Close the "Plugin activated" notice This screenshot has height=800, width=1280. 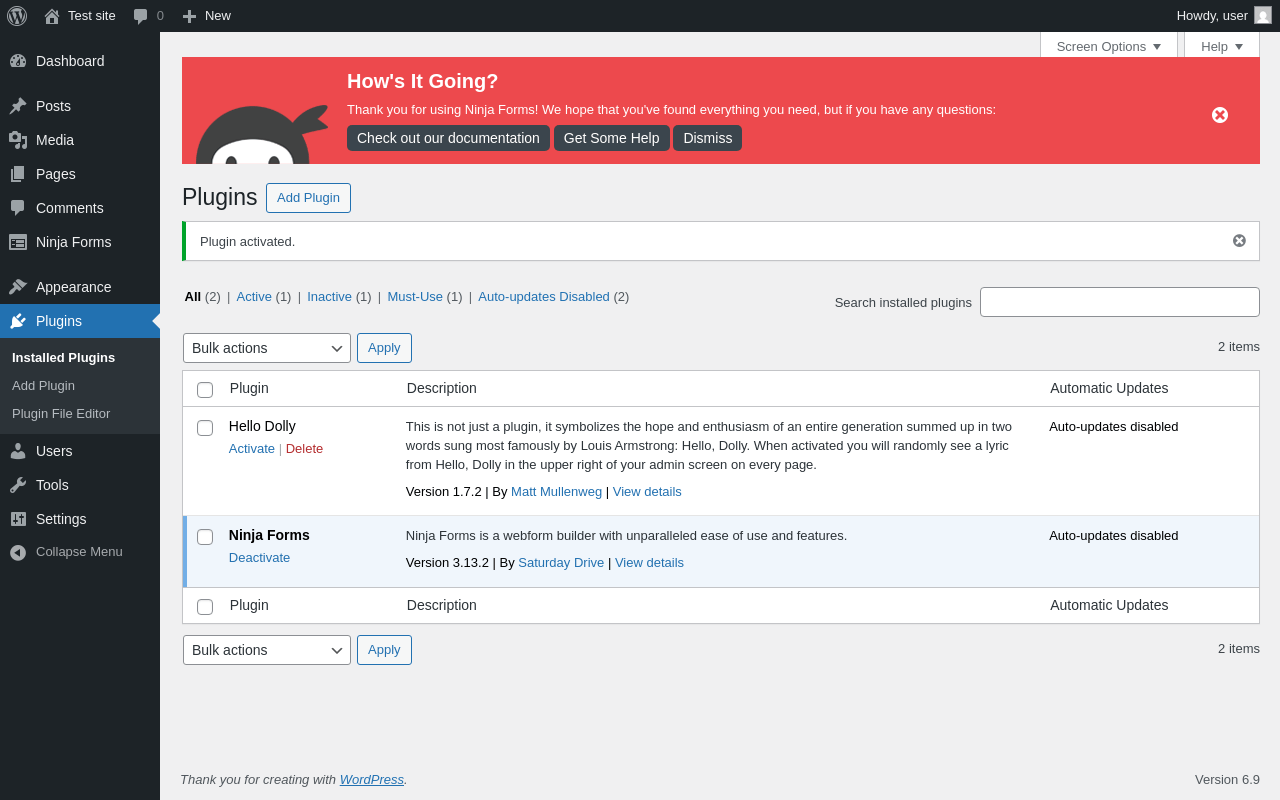1239,241
